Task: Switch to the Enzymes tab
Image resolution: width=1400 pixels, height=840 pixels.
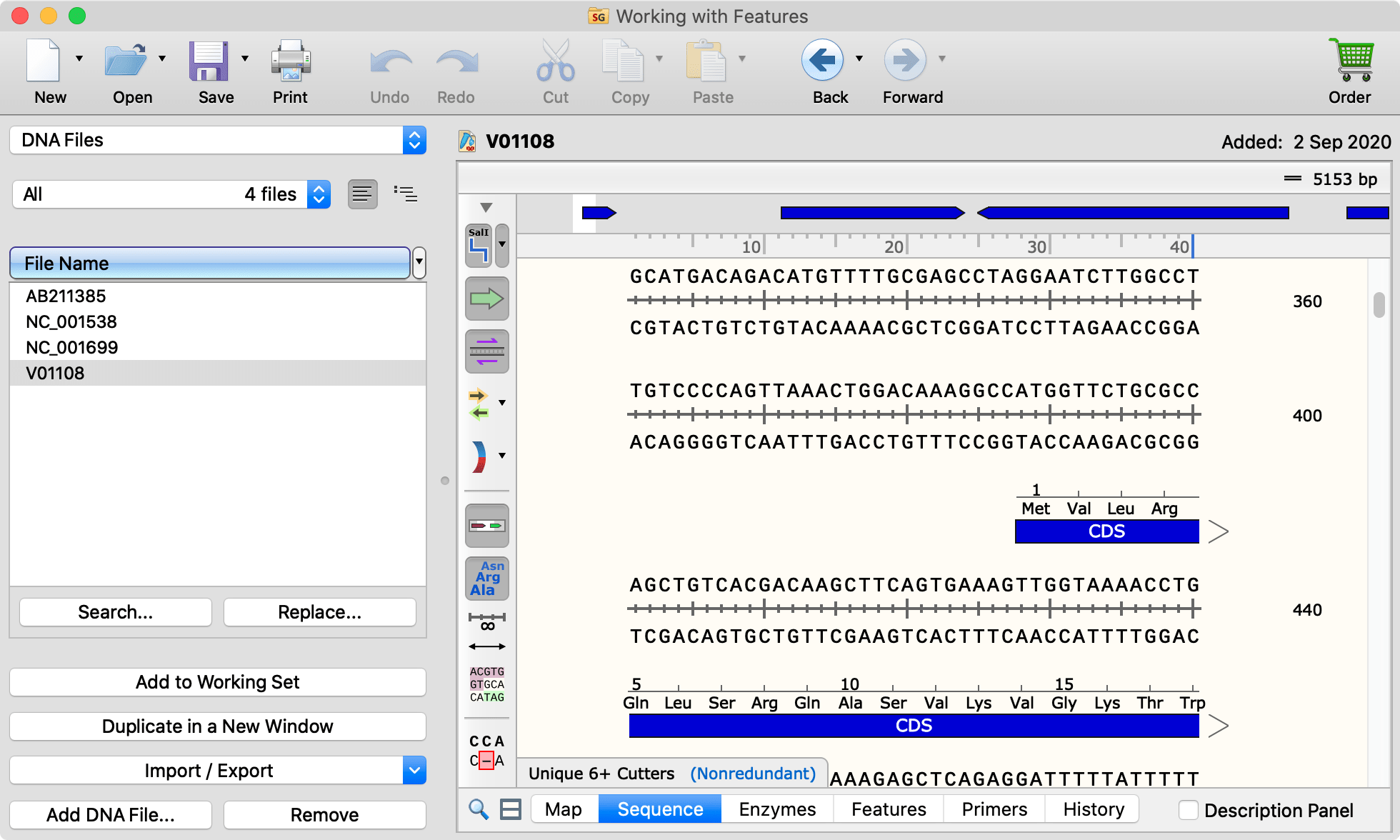Action: (x=776, y=809)
